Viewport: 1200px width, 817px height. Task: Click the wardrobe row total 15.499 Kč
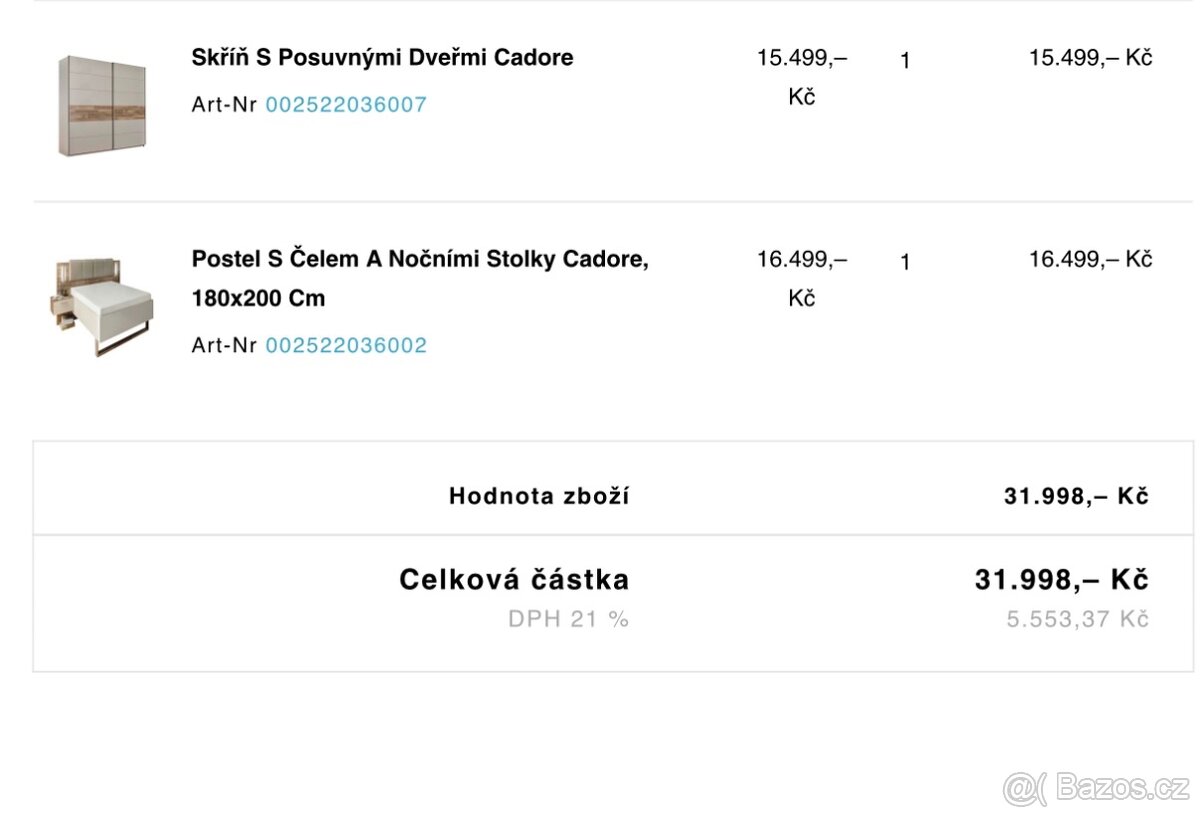1090,58
